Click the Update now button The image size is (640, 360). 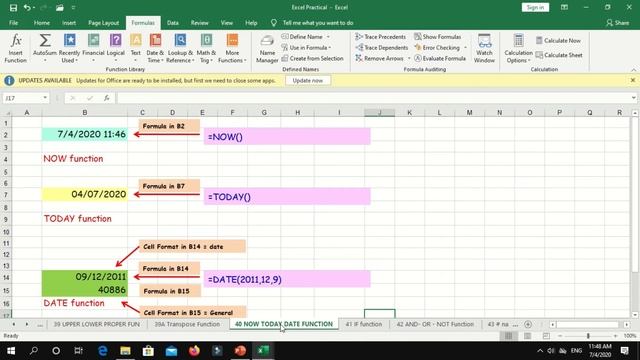tap(307, 80)
